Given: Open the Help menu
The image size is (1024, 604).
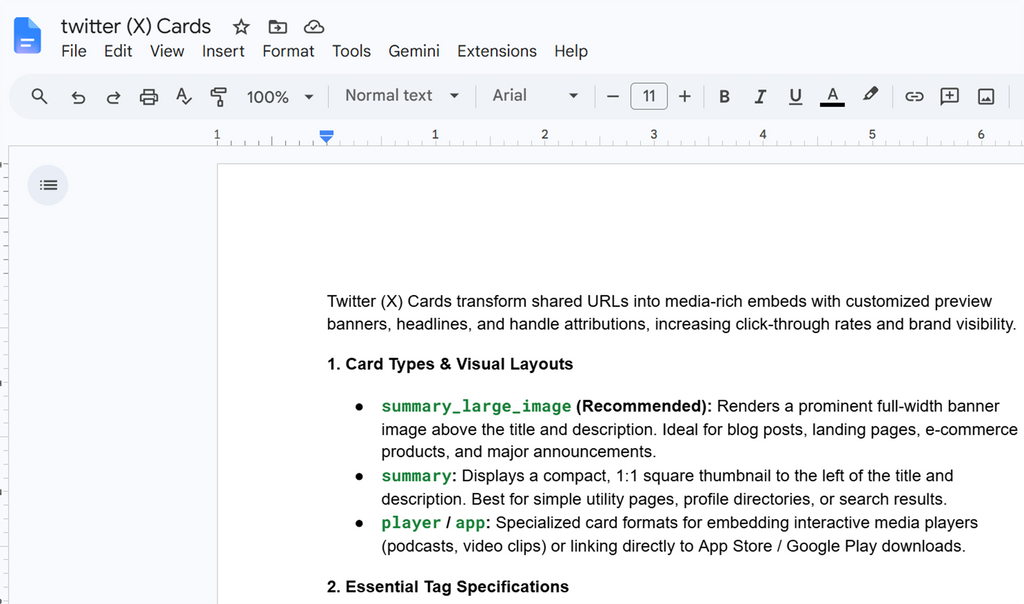Looking at the screenshot, I should coord(571,51).
